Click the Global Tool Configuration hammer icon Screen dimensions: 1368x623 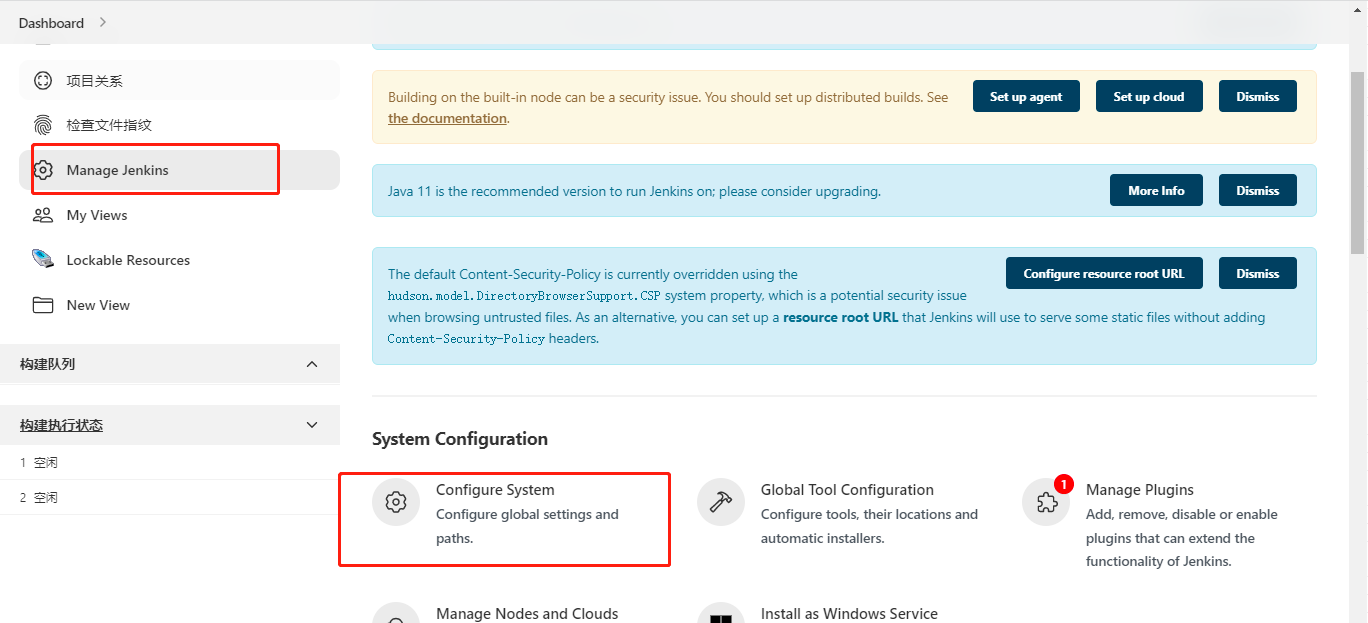(720, 502)
